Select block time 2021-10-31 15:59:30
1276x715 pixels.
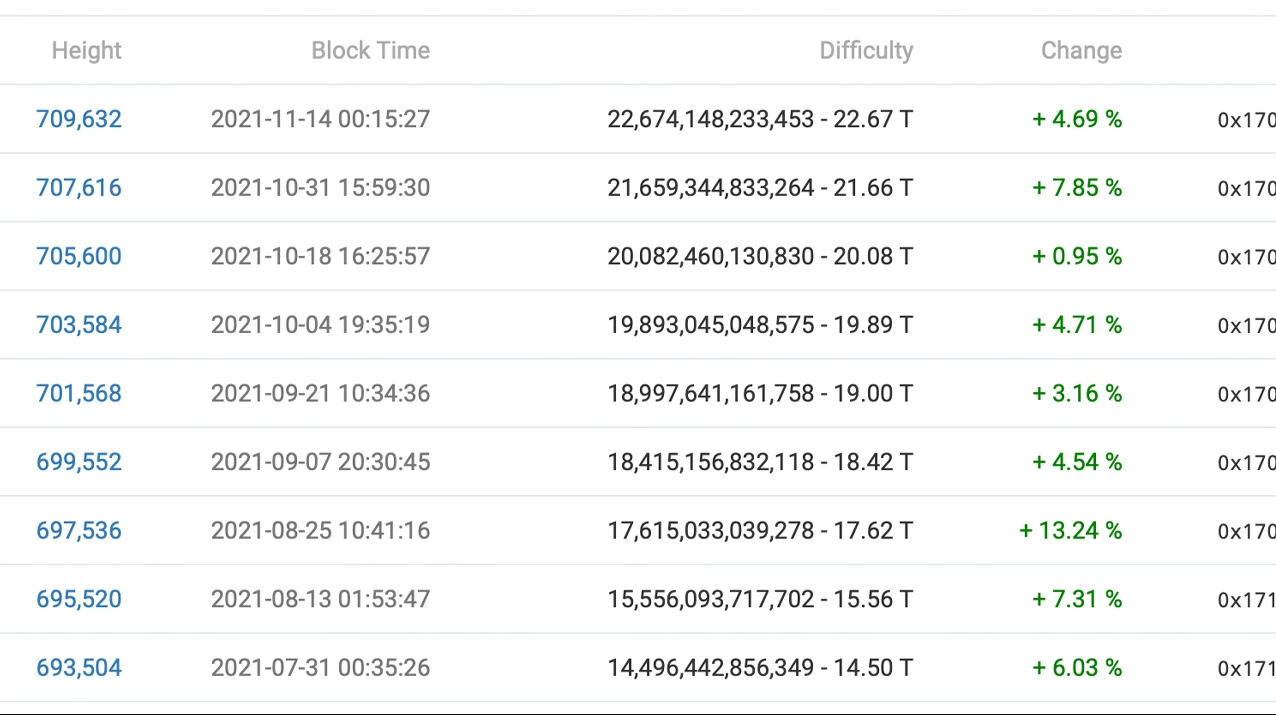coord(320,188)
